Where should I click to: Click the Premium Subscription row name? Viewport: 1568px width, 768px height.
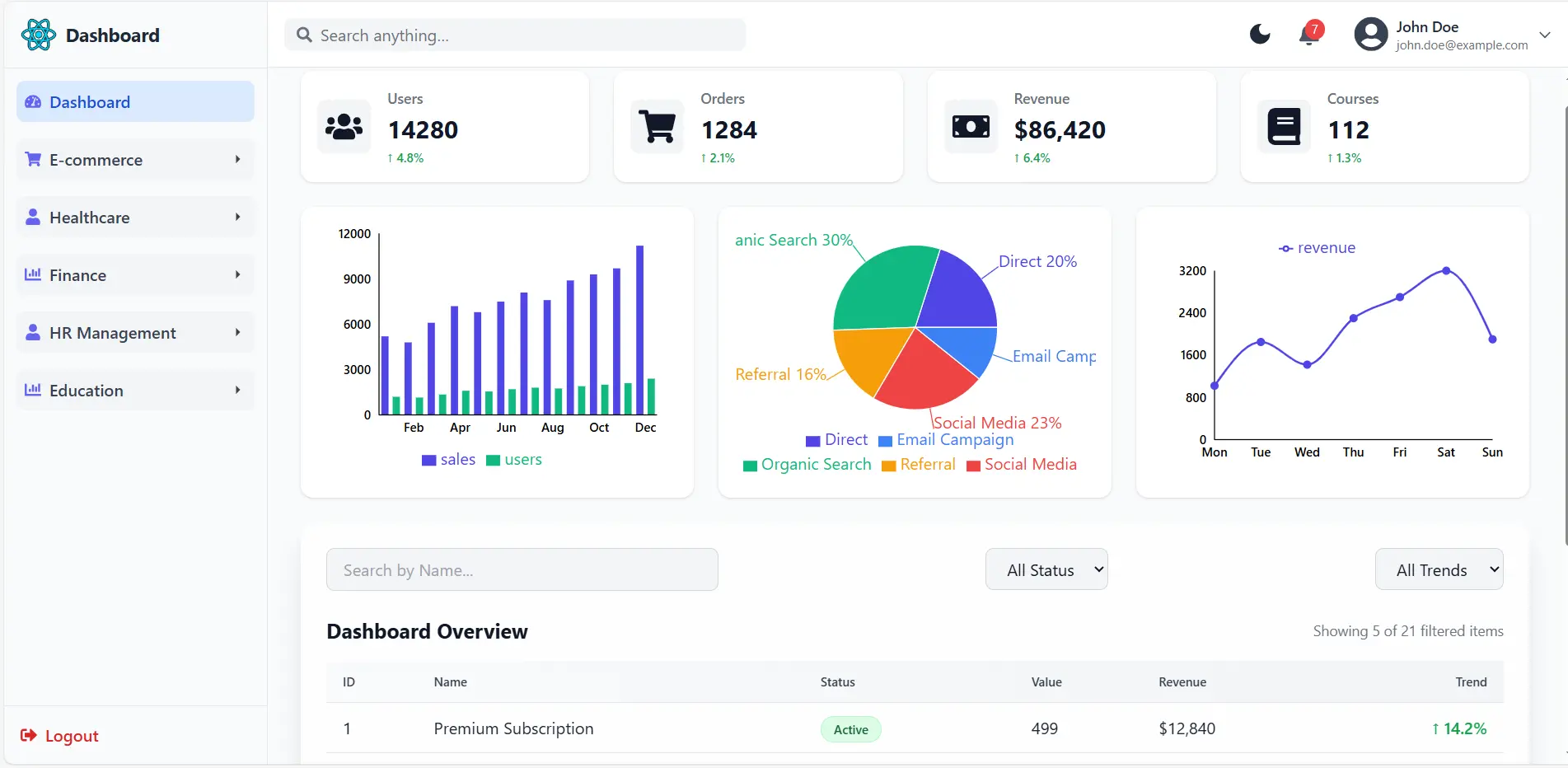513,728
